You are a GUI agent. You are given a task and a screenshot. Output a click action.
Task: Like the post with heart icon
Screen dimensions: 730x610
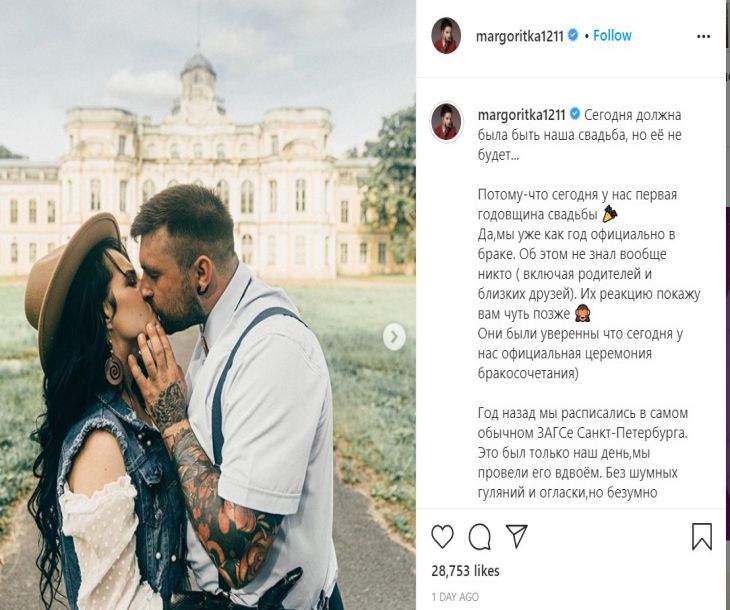tap(442, 536)
